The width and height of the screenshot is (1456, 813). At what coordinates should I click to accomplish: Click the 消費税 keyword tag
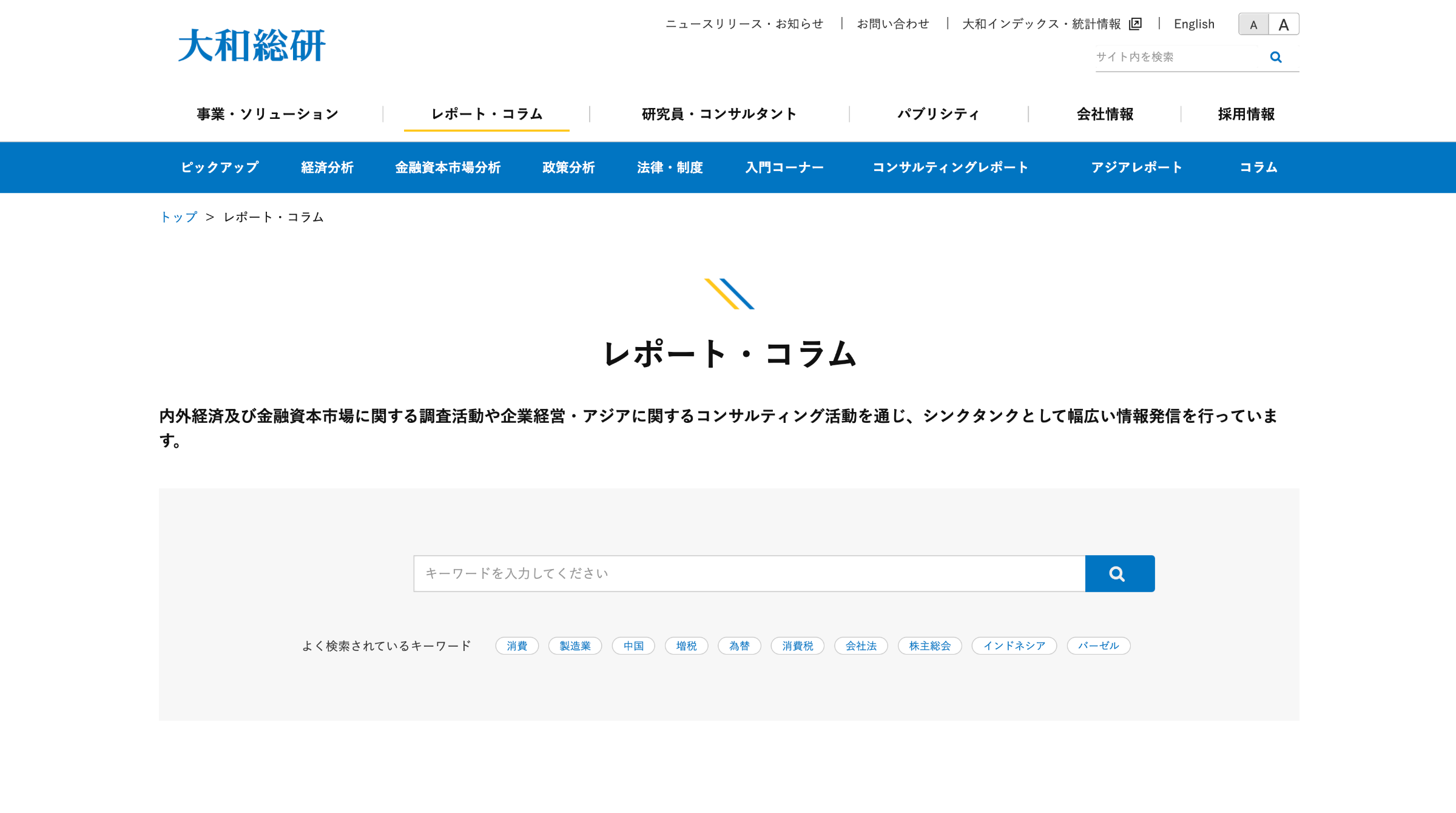[798, 646]
